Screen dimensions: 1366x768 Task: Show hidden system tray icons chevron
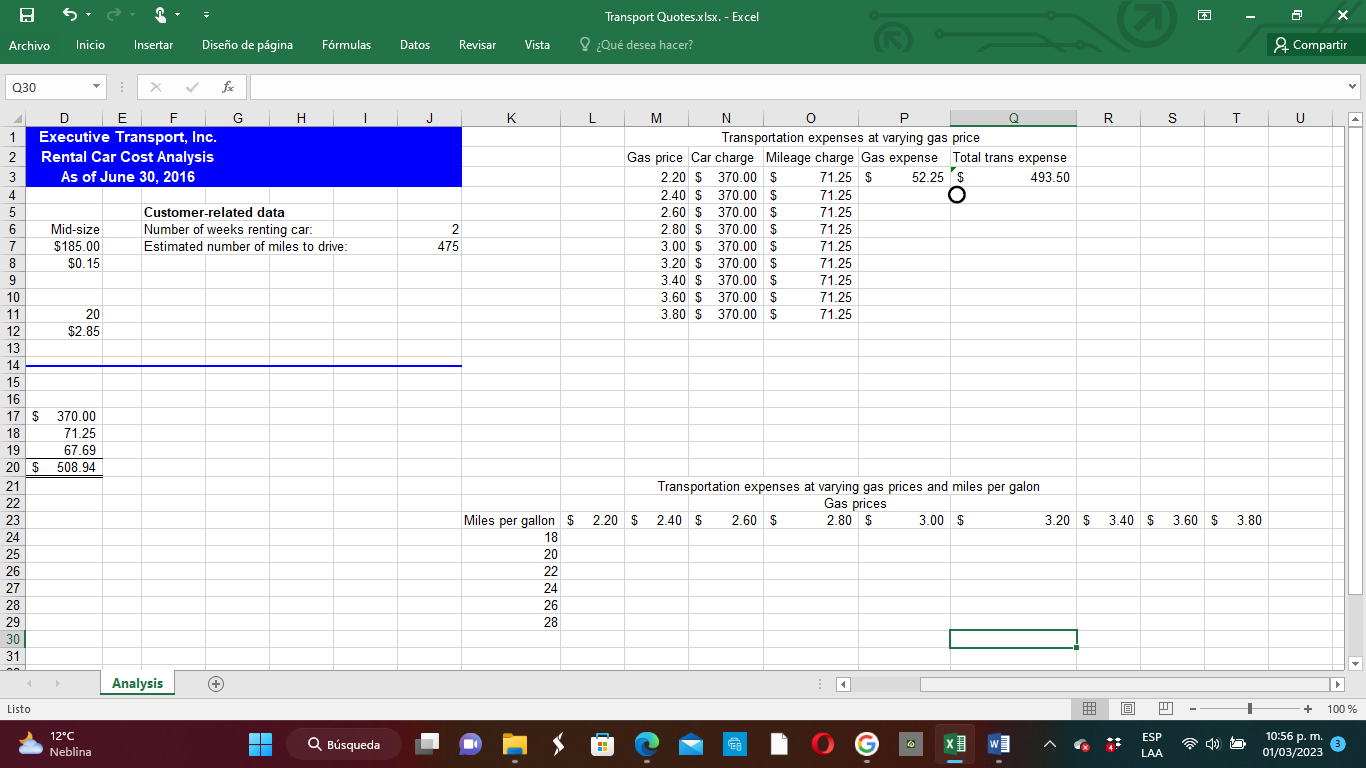click(1049, 744)
